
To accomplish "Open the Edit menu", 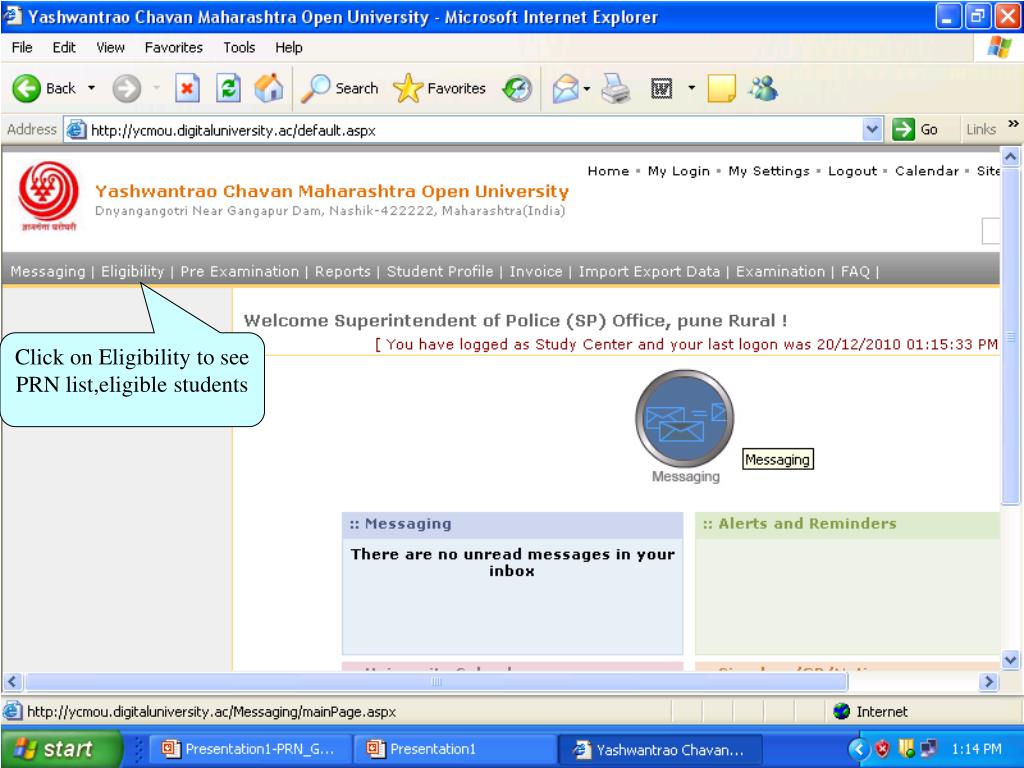I will (x=64, y=48).
